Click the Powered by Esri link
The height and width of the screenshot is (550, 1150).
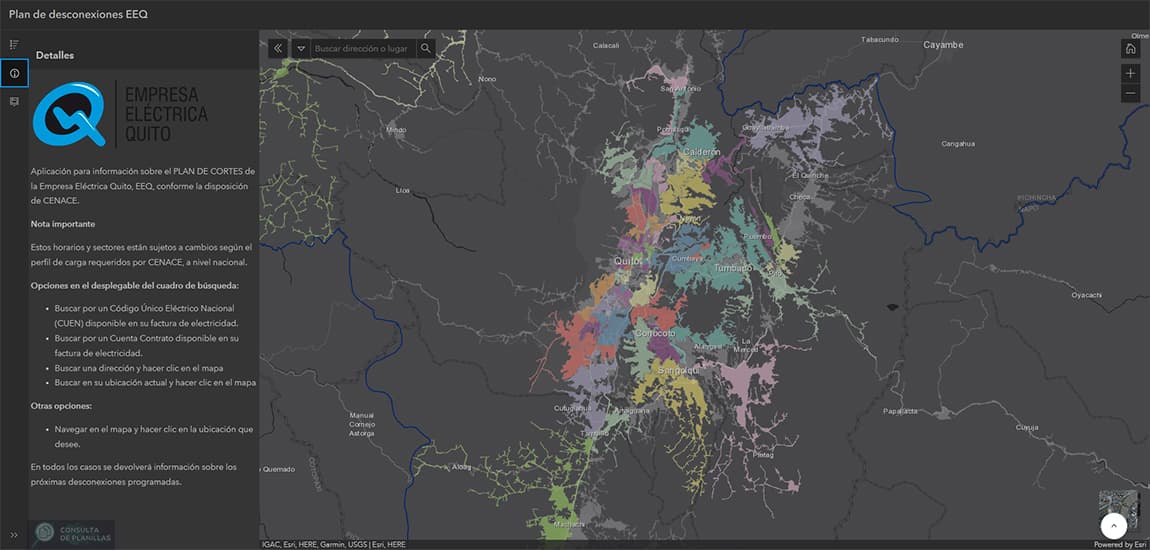[x=1119, y=545]
